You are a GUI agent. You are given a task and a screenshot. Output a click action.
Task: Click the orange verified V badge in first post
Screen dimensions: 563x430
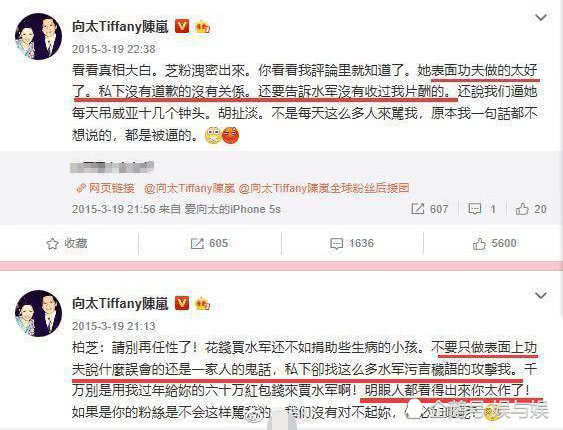point(182,26)
